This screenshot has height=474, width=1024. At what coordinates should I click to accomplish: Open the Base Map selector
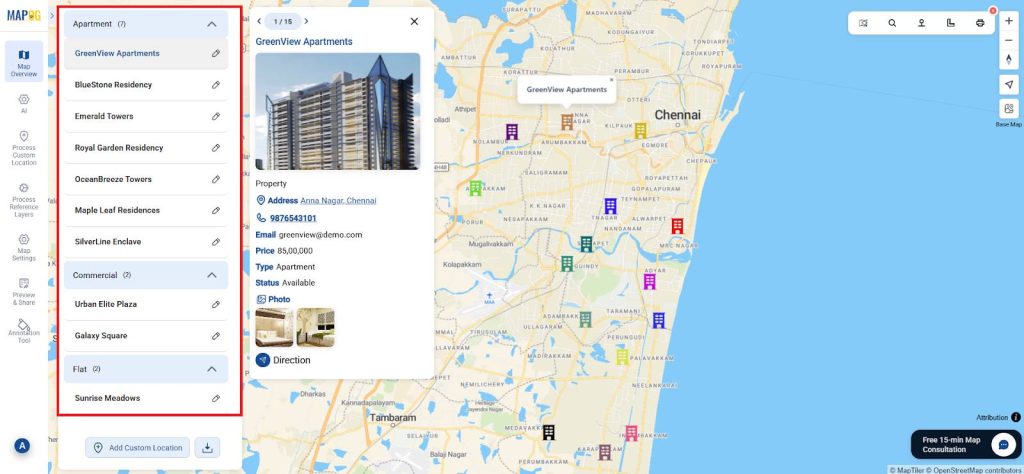(x=1009, y=109)
